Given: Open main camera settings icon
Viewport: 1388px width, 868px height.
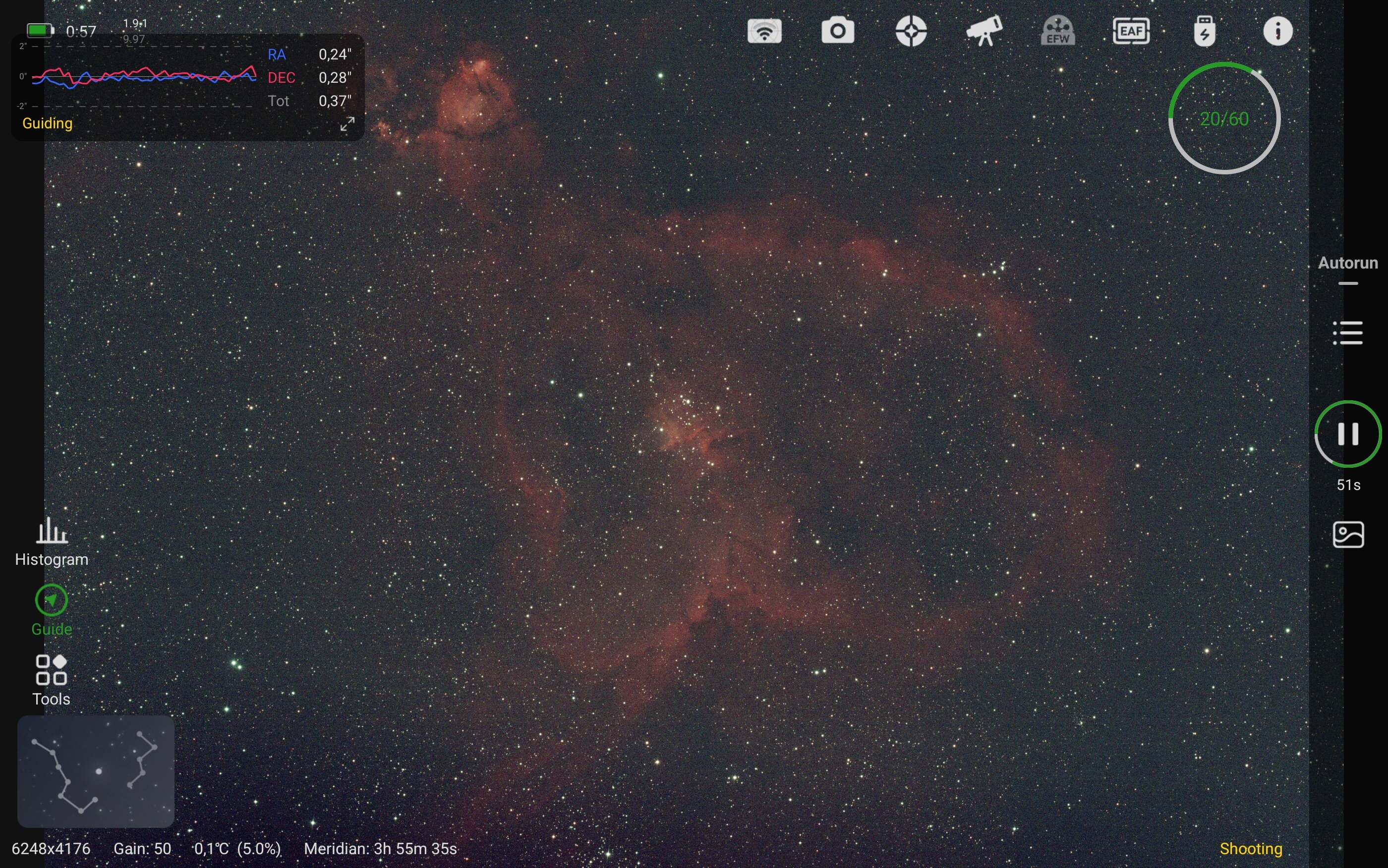Looking at the screenshot, I should click(838, 31).
